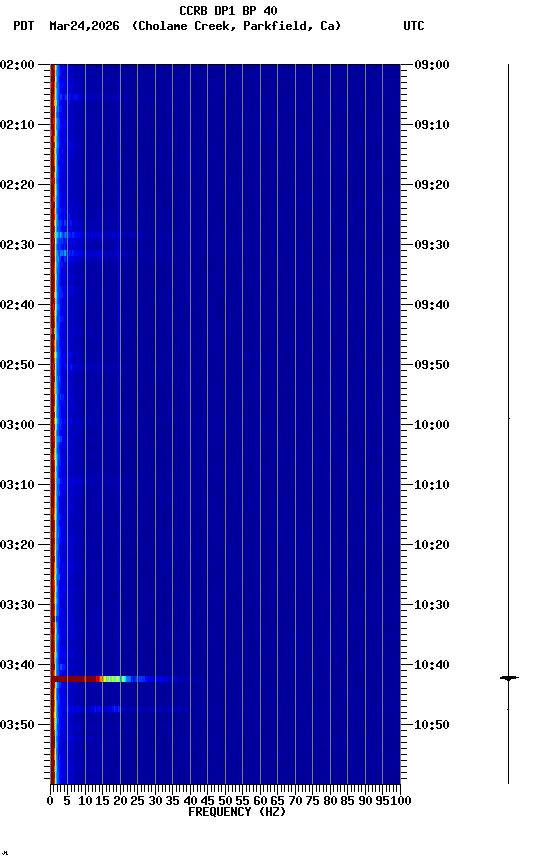Screen dimensions: 552x864
Task: Click the "FREQUENCY (HZ)" axis label
Action: (x=237, y=812)
